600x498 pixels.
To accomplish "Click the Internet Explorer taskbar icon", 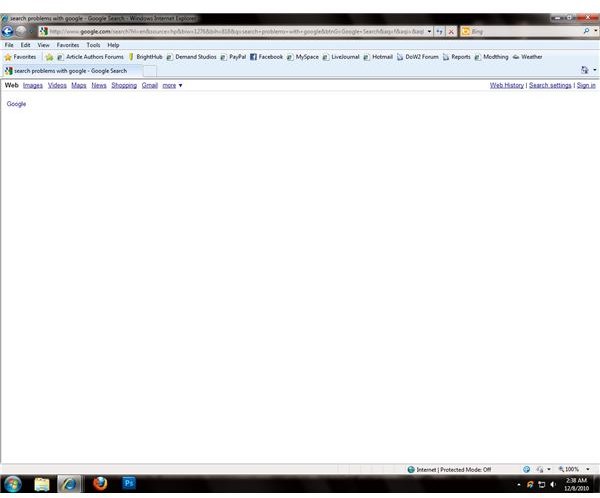I will tap(69, 484).
